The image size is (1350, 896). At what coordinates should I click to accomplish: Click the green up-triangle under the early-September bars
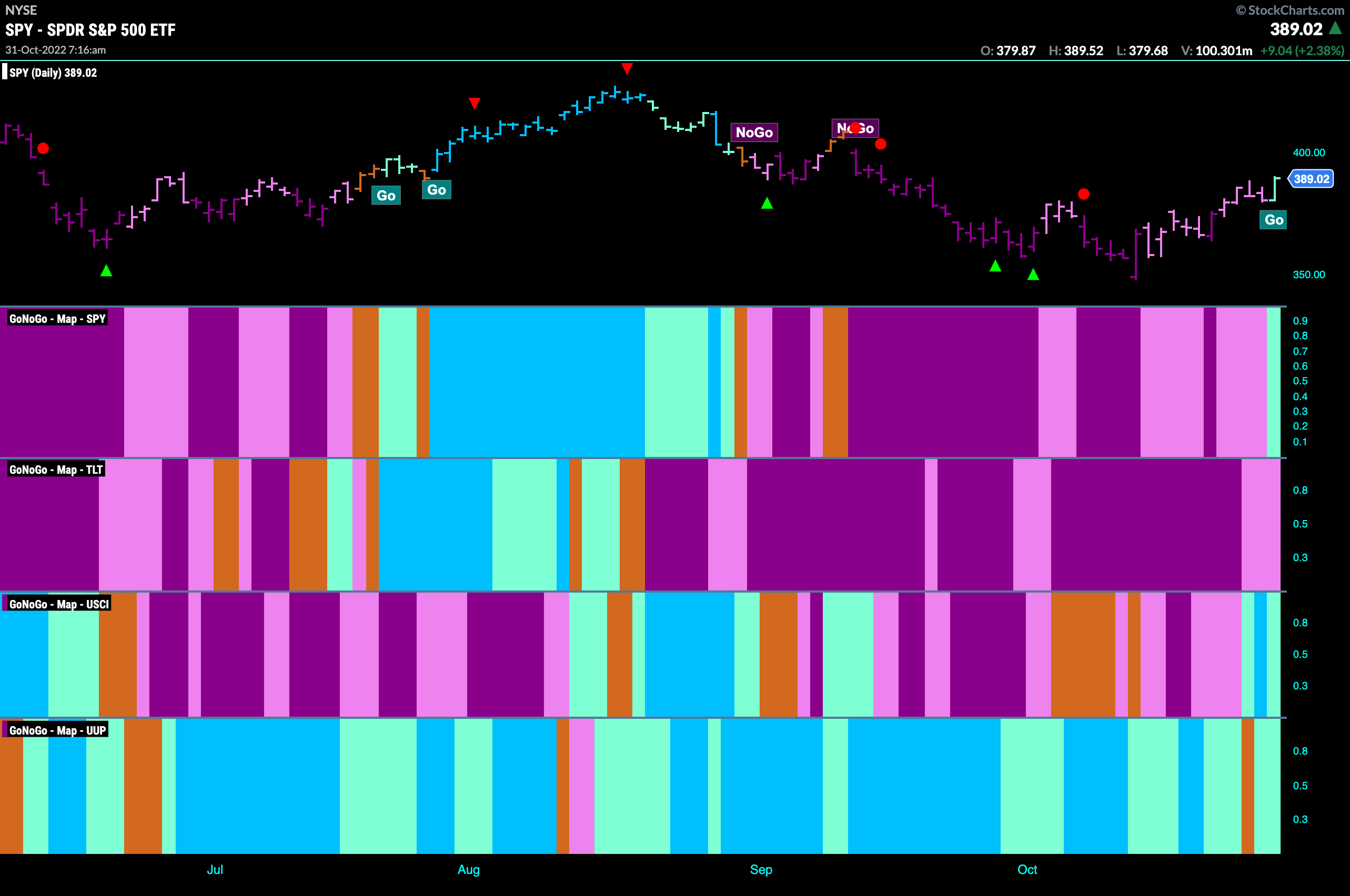[x=767, y=203]
